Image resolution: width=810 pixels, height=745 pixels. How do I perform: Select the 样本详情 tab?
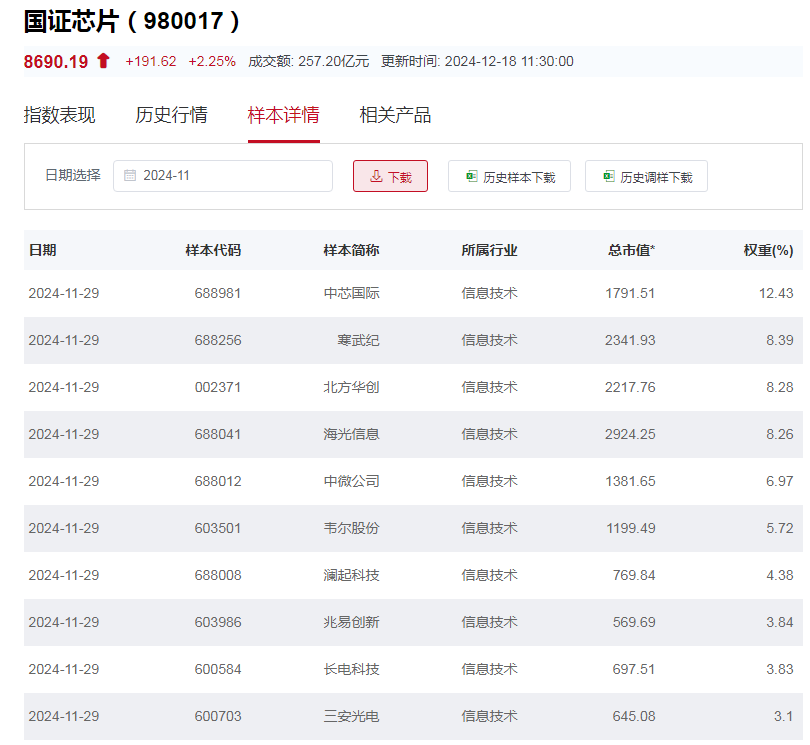tap(283, 115)
